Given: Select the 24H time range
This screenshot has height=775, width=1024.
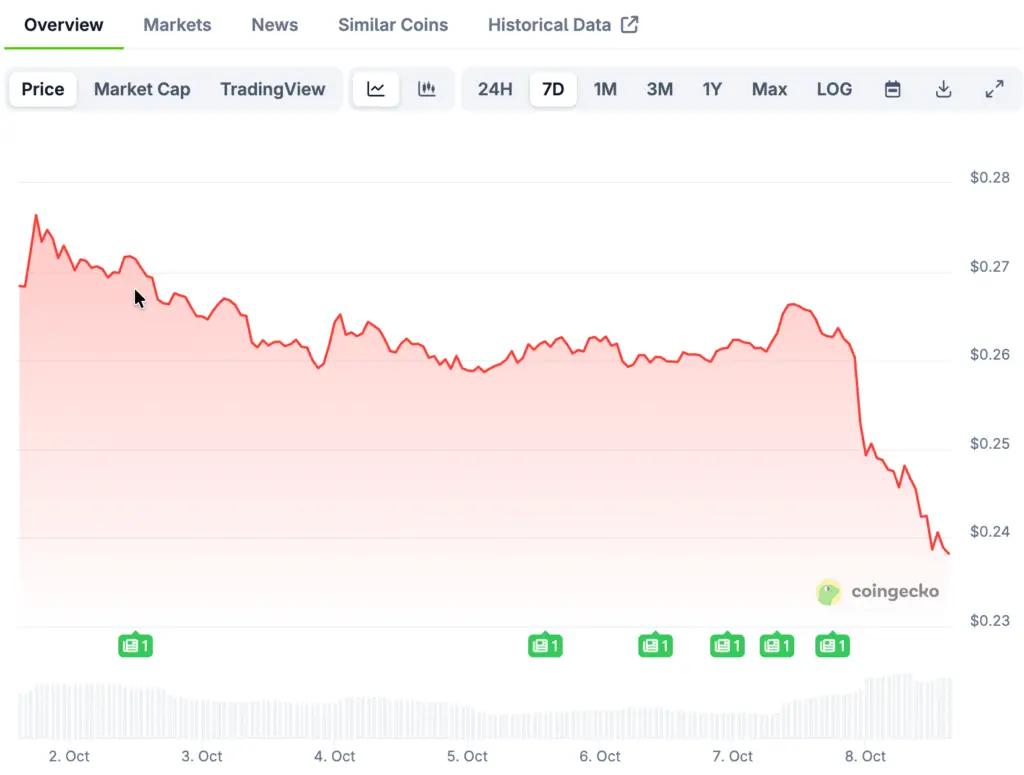Looking at the screenshot, I should (x=495, y=89).
